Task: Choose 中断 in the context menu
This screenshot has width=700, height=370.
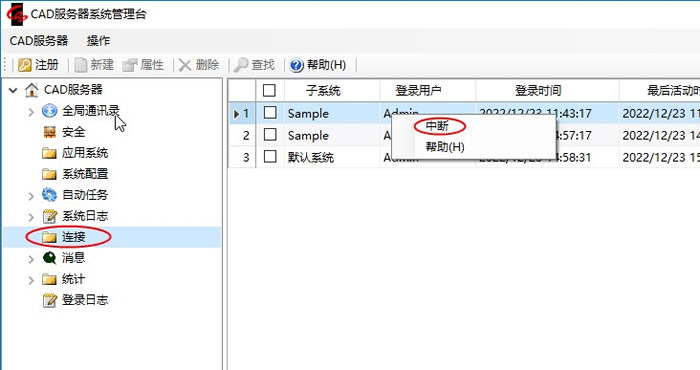Action: point(437,126)
